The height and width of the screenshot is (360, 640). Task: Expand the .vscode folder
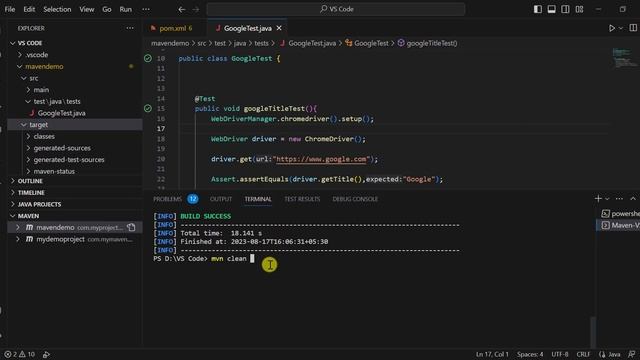click(x=75, y=55)
